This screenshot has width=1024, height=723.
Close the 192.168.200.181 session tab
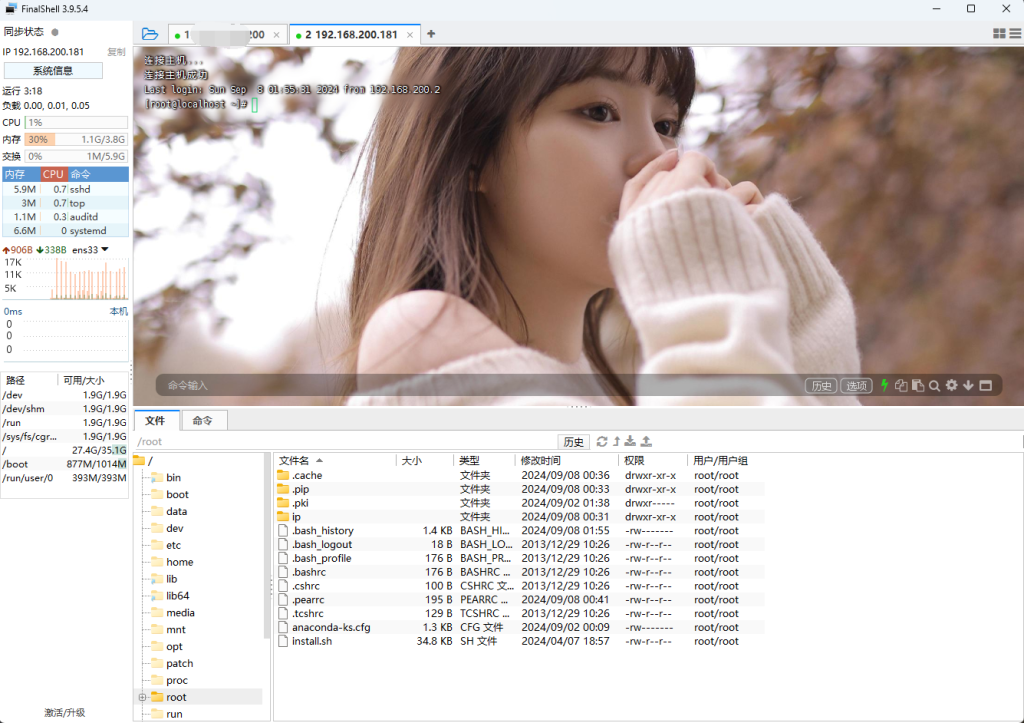[409, 35]
